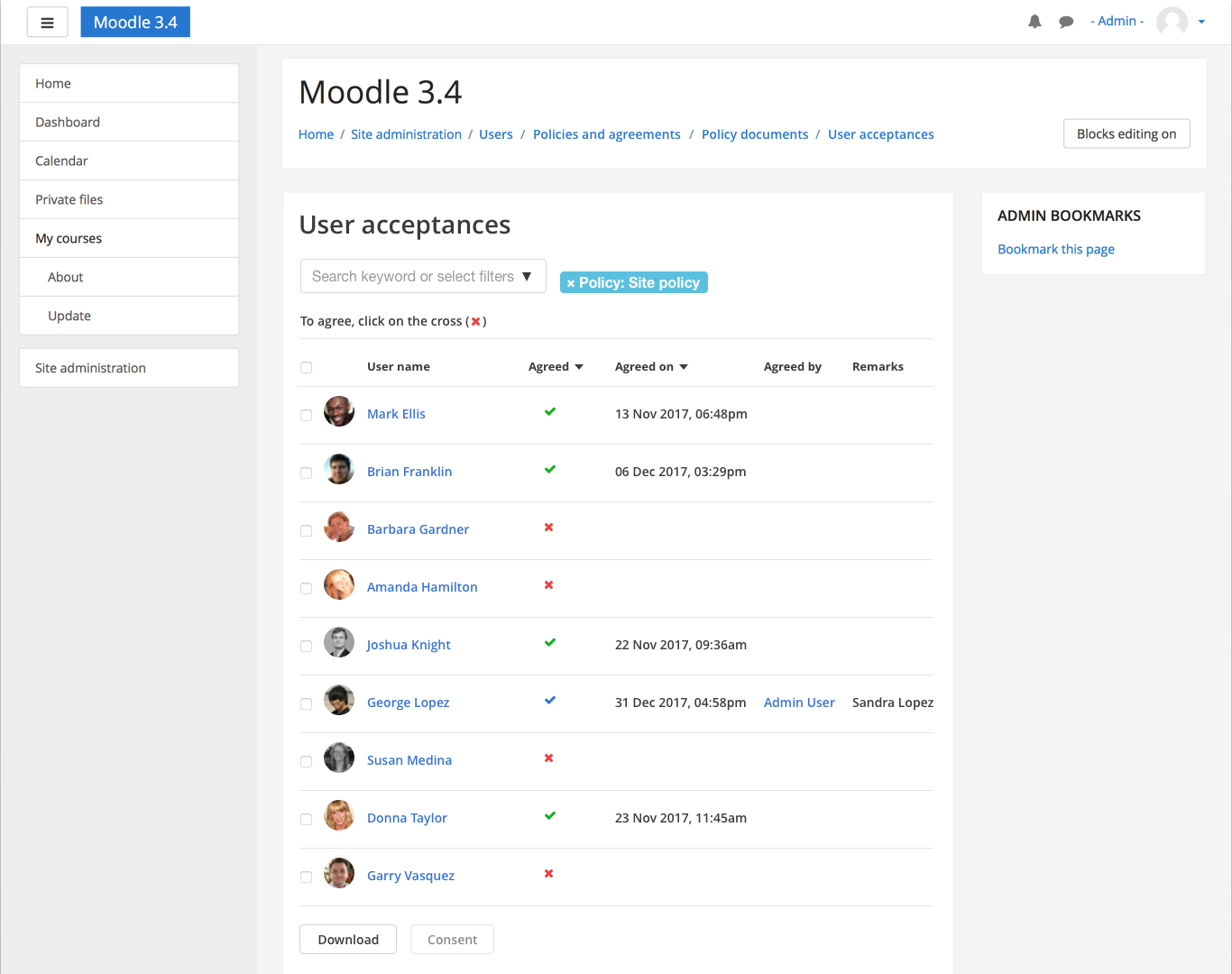Click the red cross for Garry Vasquez
Image resolution: width=1232 pixels, height=974 pixels.
click(x=548, y=874)
